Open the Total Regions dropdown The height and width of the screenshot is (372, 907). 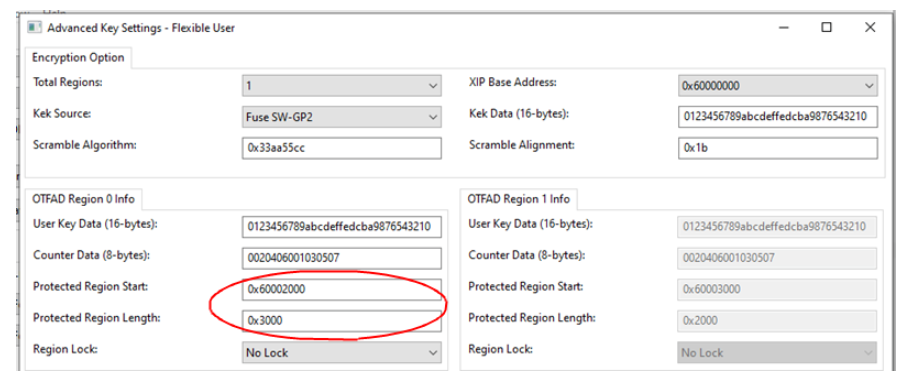point(341,86)
